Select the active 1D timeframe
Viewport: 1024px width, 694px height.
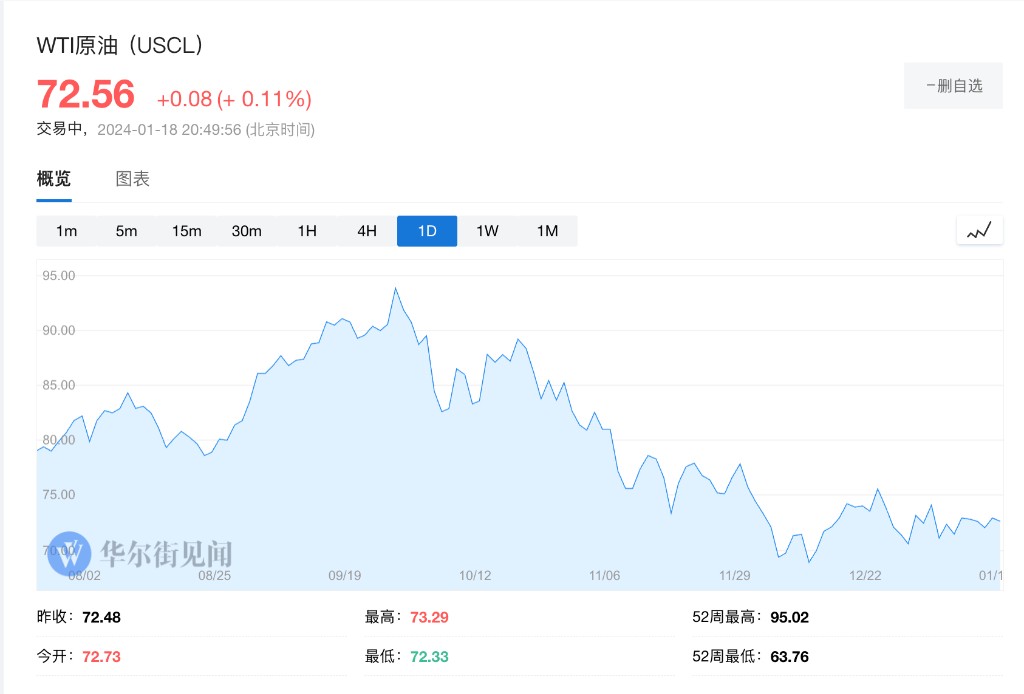click(427, 231)
